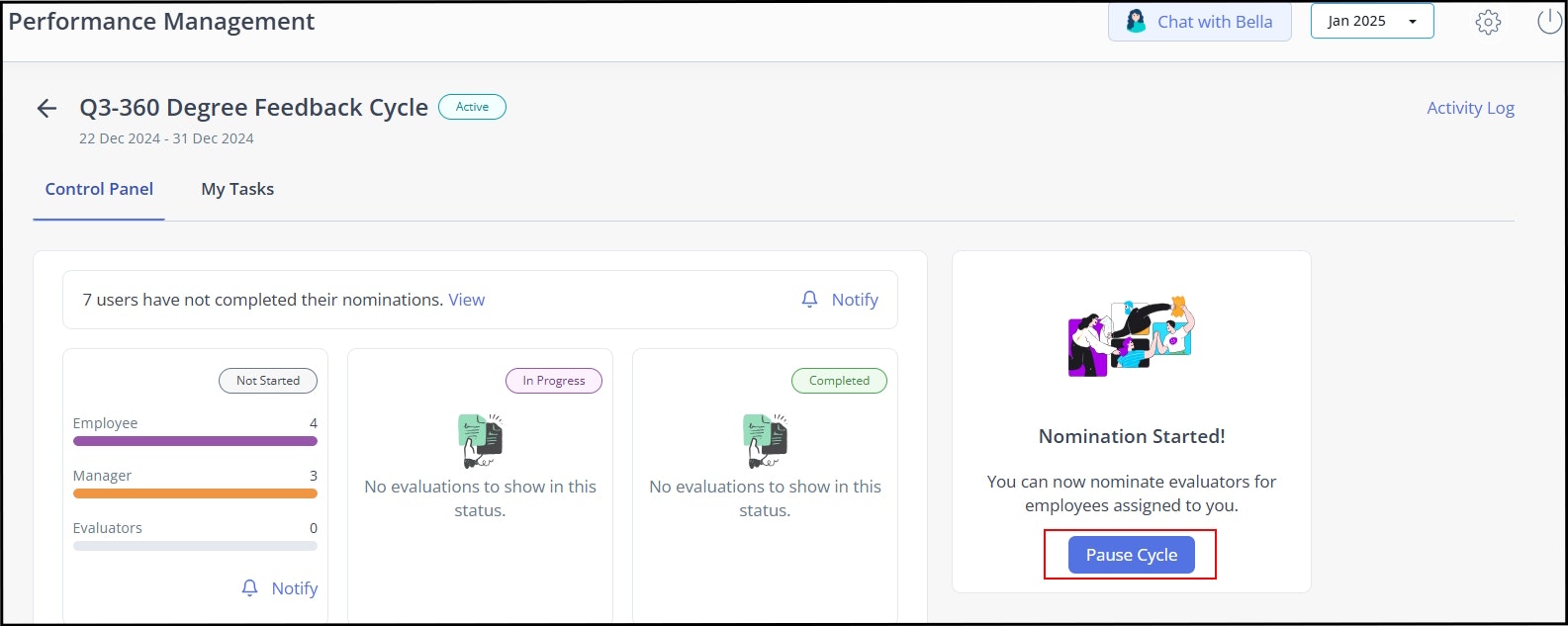1568x626 pixels.
Task: Click the Employee progress bar
Action: tap(194, 441)
